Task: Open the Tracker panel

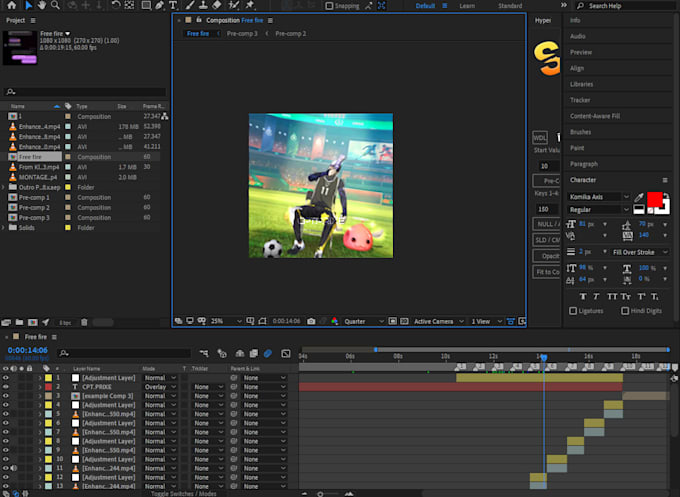Action: (580, 100)
